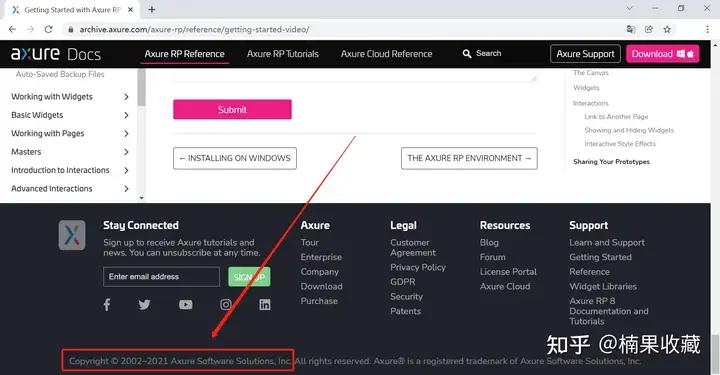Select Axure RP Tutorials tab
The width and height of the screenshot is (720, 375).
(x=283, y=54)
